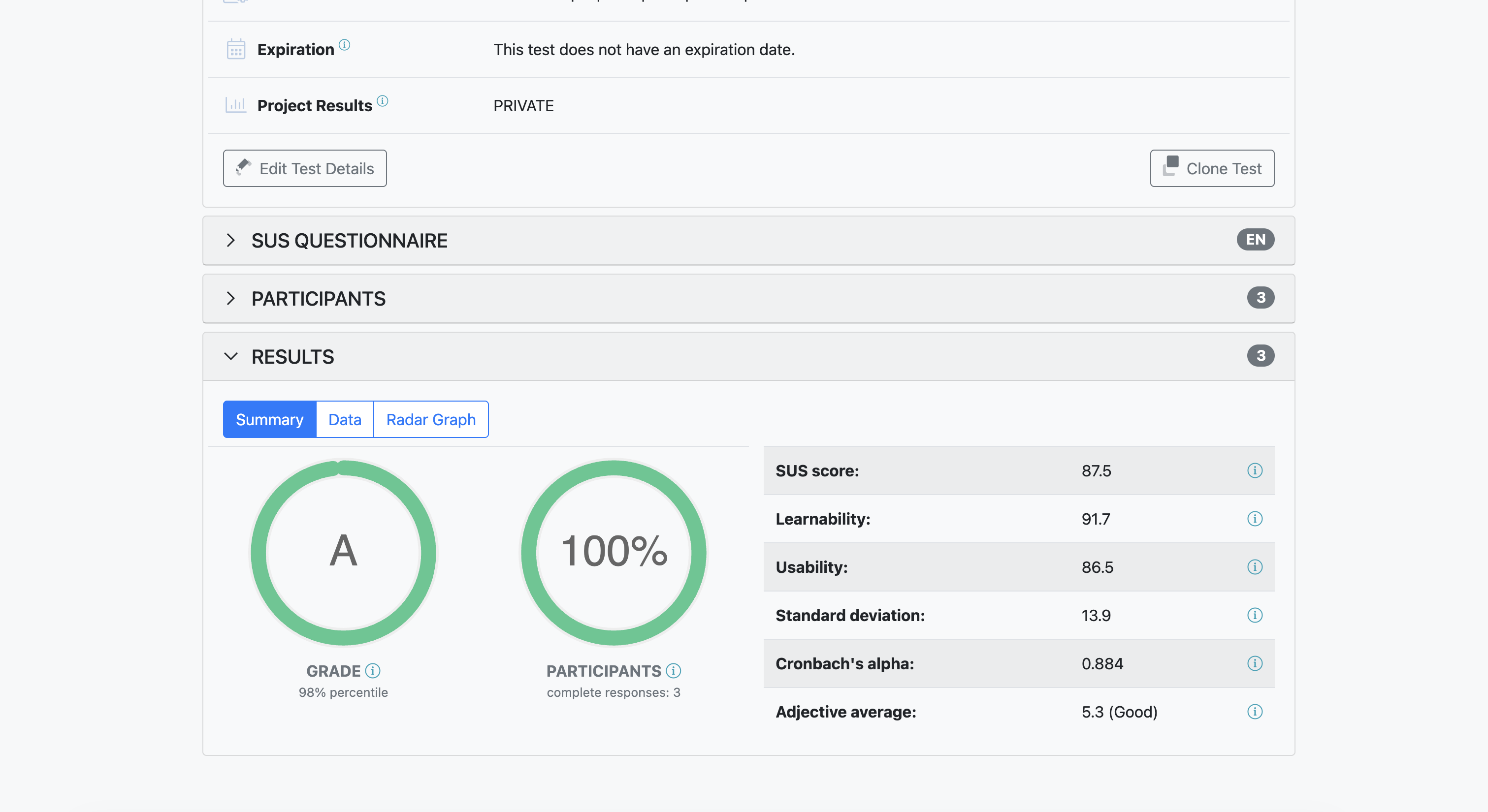Show info for Adjective average row

click(x=1254, y=712)
